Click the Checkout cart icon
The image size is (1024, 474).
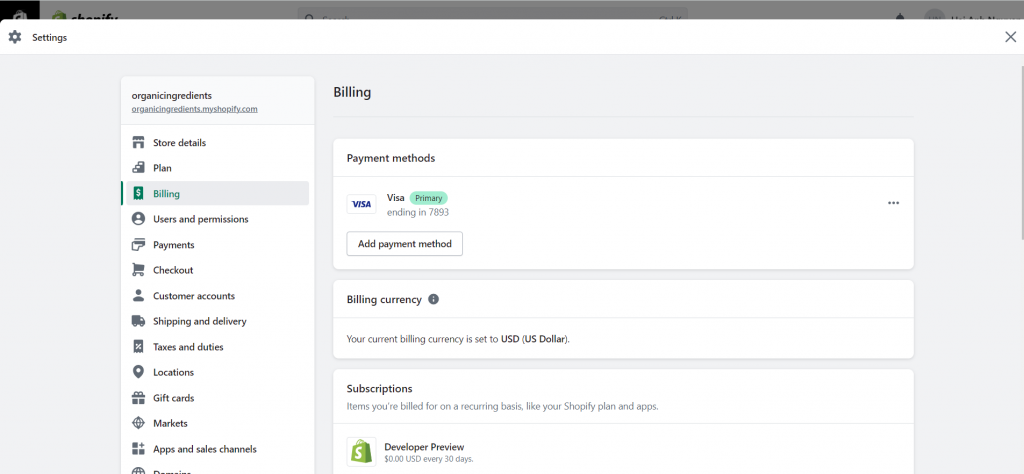[x=138, y=270]
